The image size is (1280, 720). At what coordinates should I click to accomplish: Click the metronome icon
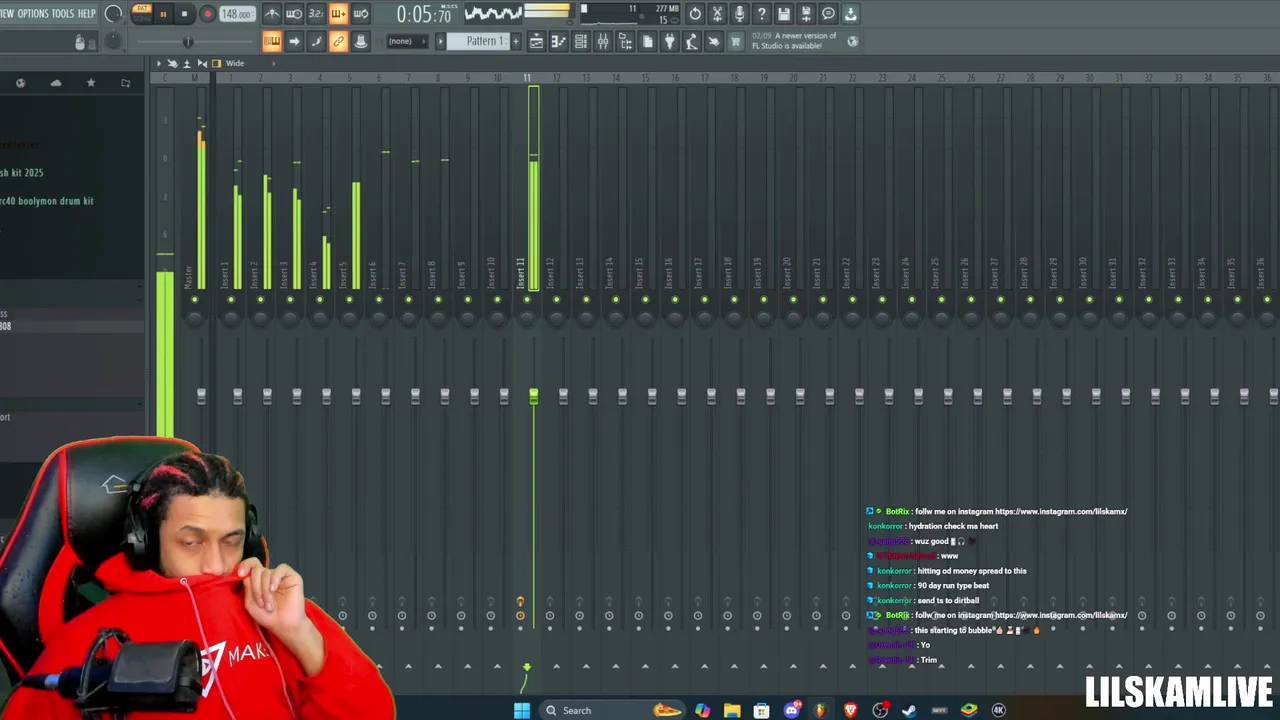coord(272,14)
